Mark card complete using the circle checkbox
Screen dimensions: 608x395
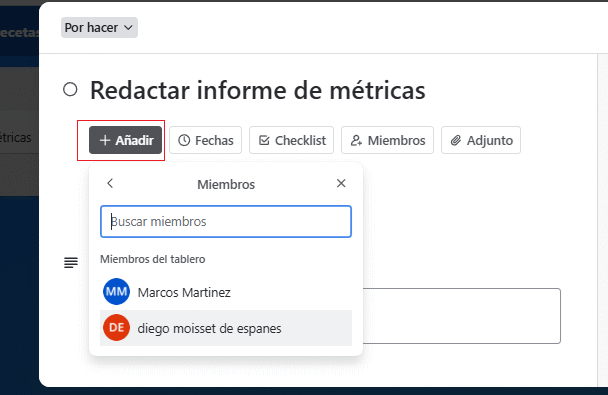(x=70, y=90)
